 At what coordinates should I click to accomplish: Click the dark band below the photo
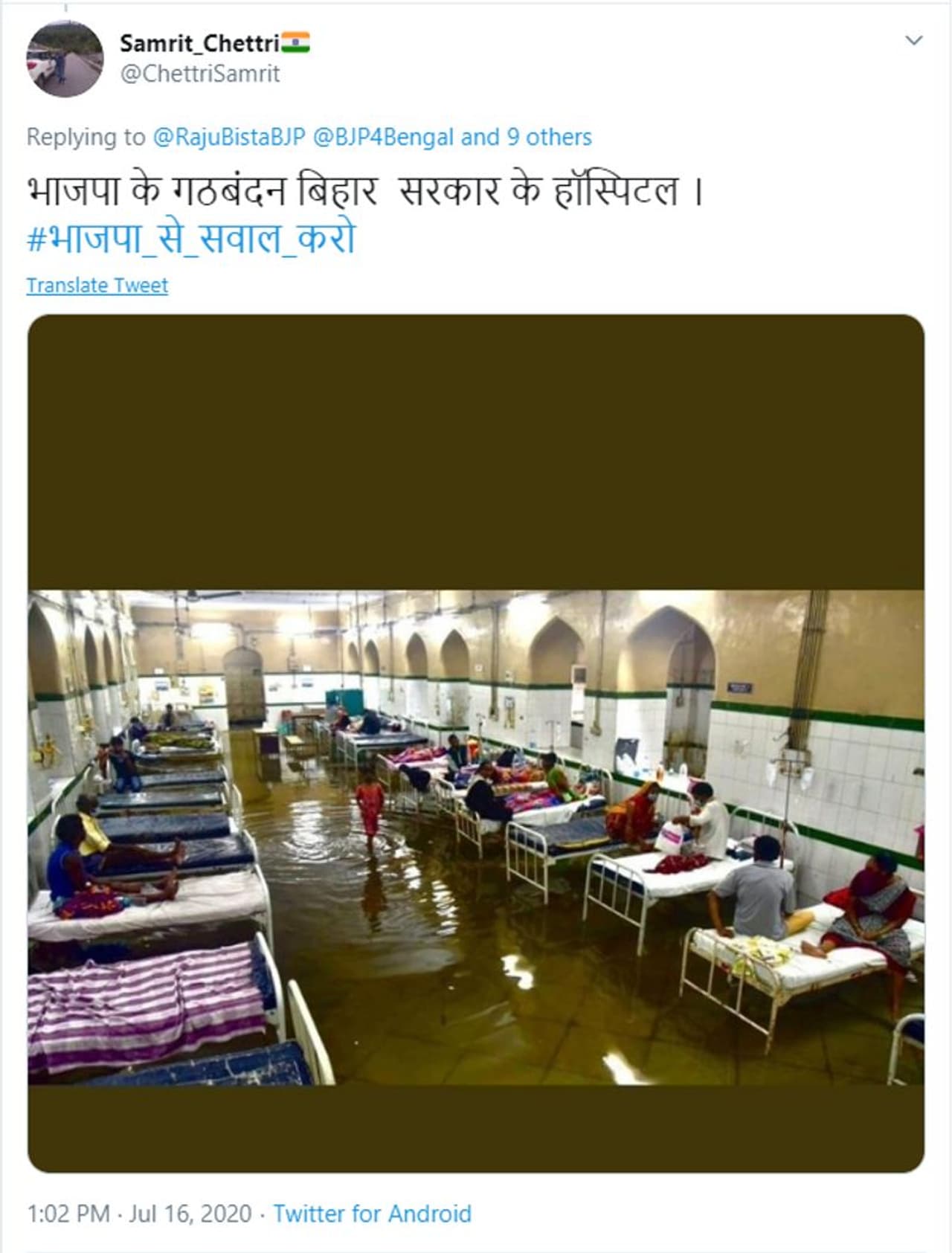[476, 1127]
